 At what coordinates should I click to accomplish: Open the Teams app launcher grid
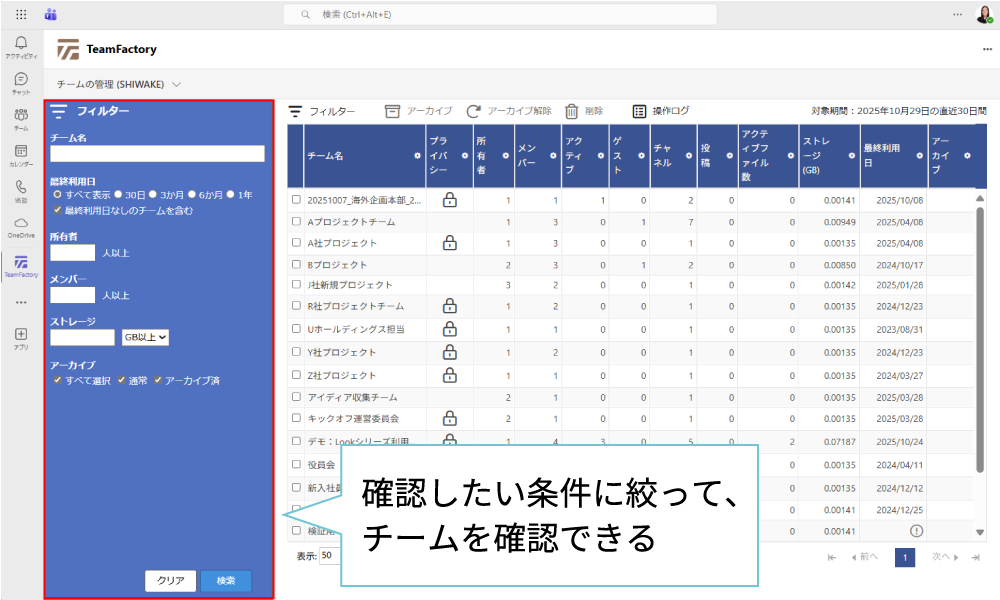[21, 15]
